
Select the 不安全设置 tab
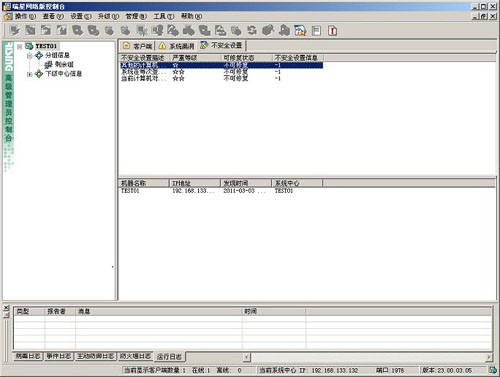pyautogui.click(x=221, y=45)
